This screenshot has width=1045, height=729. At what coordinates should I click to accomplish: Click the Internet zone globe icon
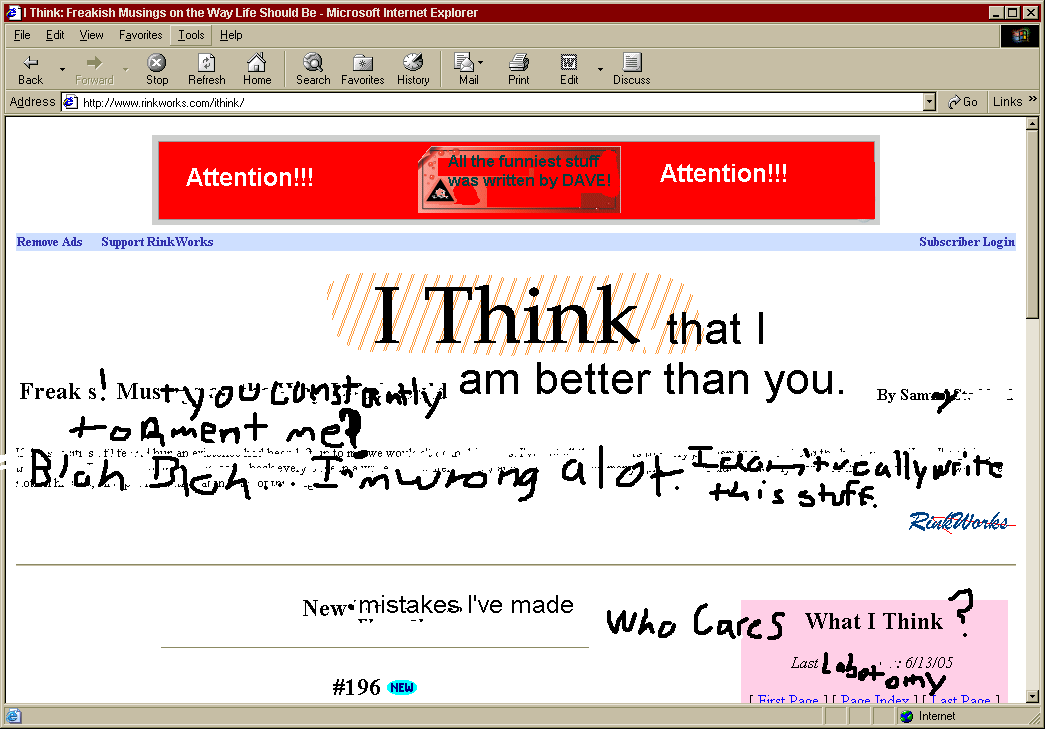pos(906,716)
